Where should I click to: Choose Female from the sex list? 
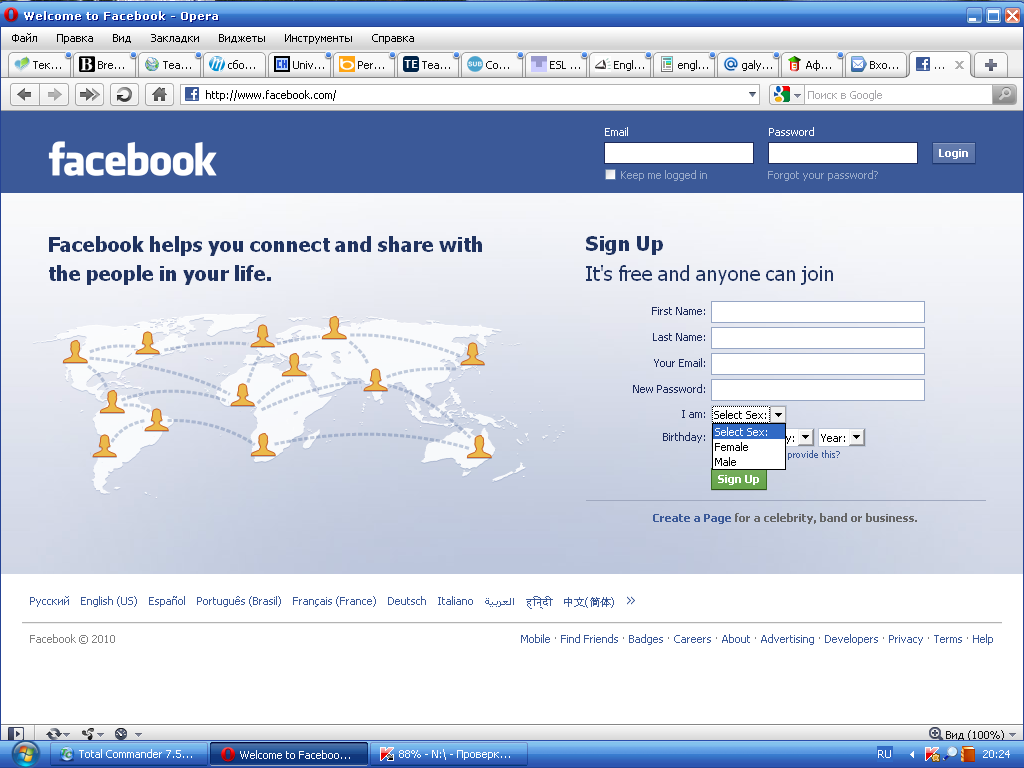click(748, 447)
